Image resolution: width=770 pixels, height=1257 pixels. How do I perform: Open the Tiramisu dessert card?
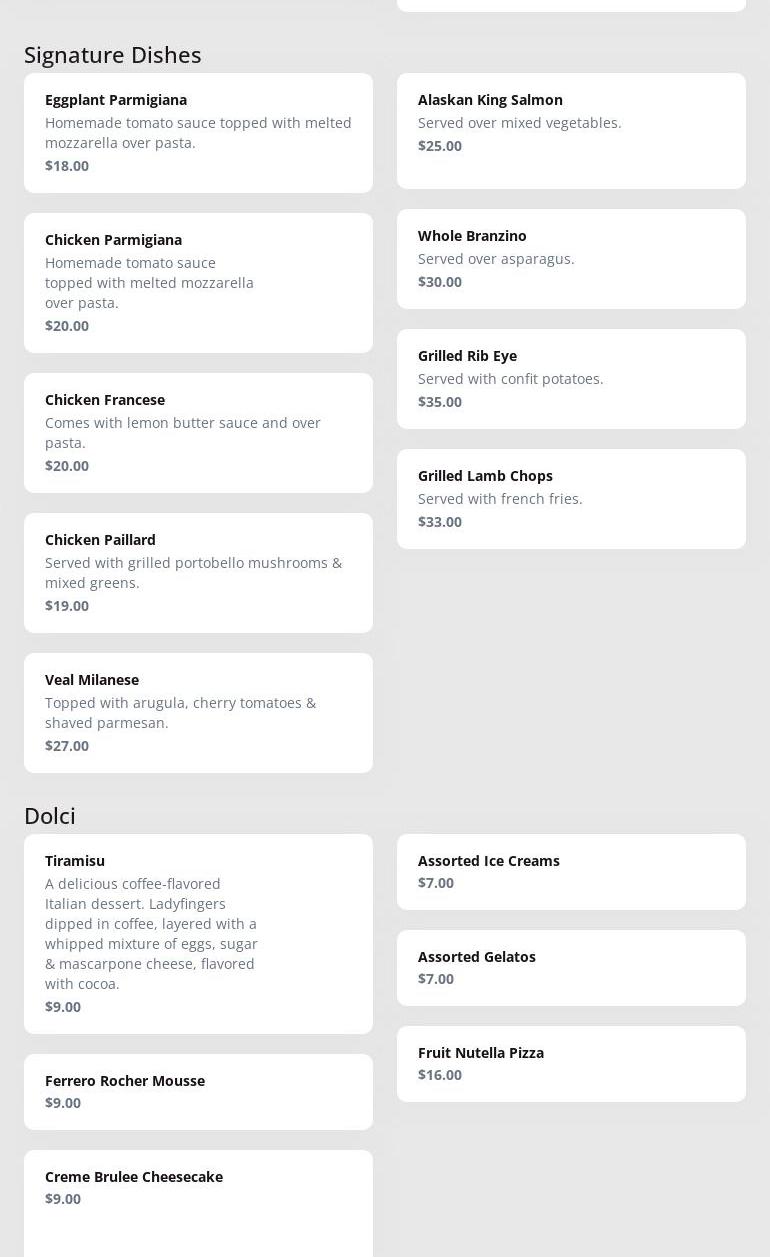coord(198,933)
